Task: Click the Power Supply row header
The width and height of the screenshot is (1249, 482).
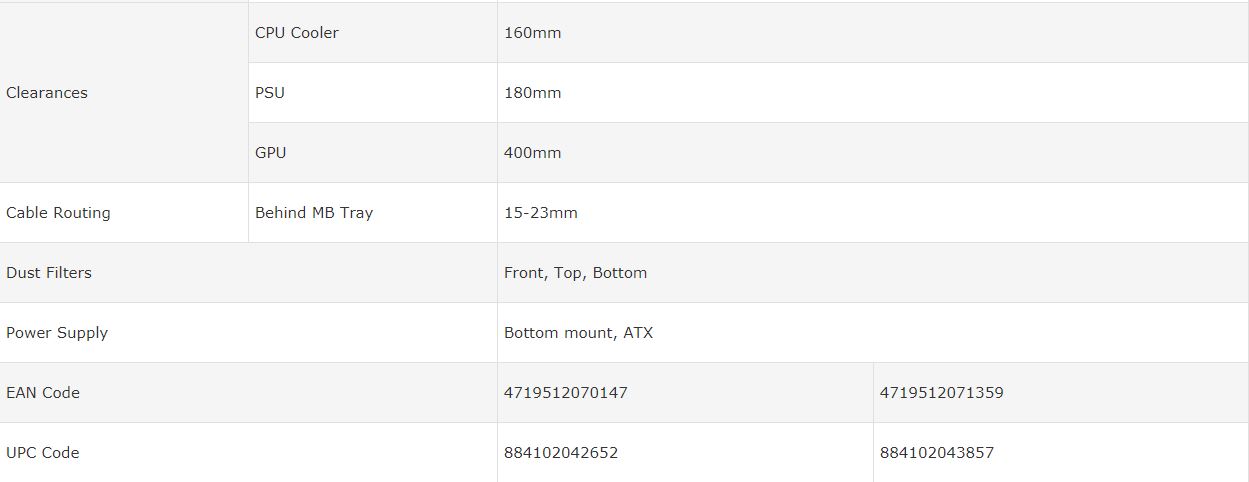Action: (57, 333)
